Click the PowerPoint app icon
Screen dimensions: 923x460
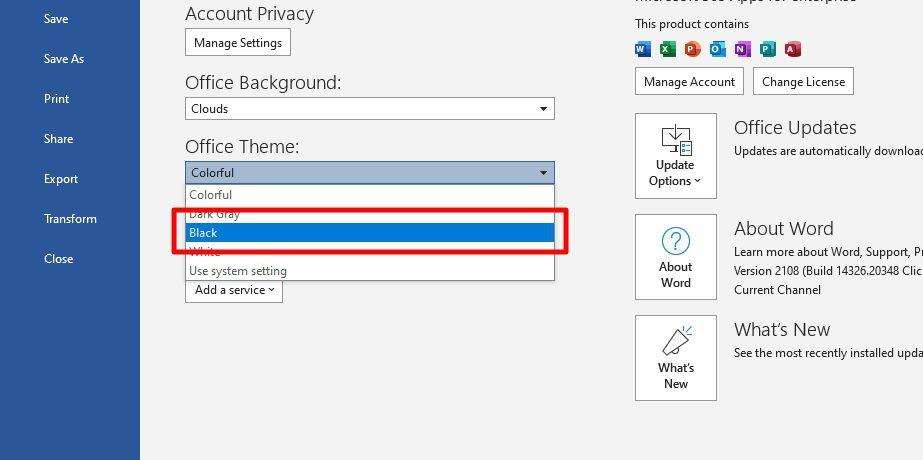(x=693, y=49)
